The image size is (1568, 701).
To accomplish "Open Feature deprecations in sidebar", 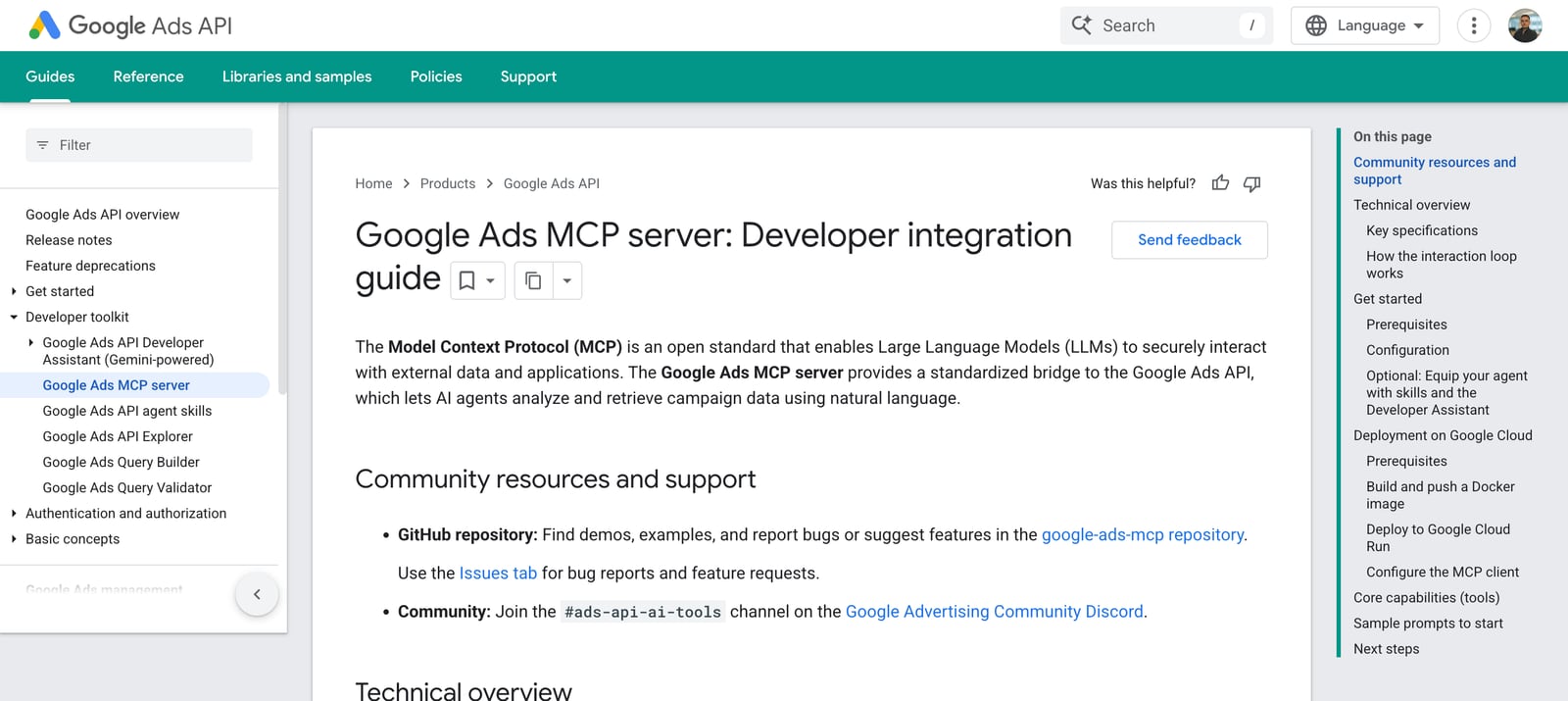I will [90, 266].
